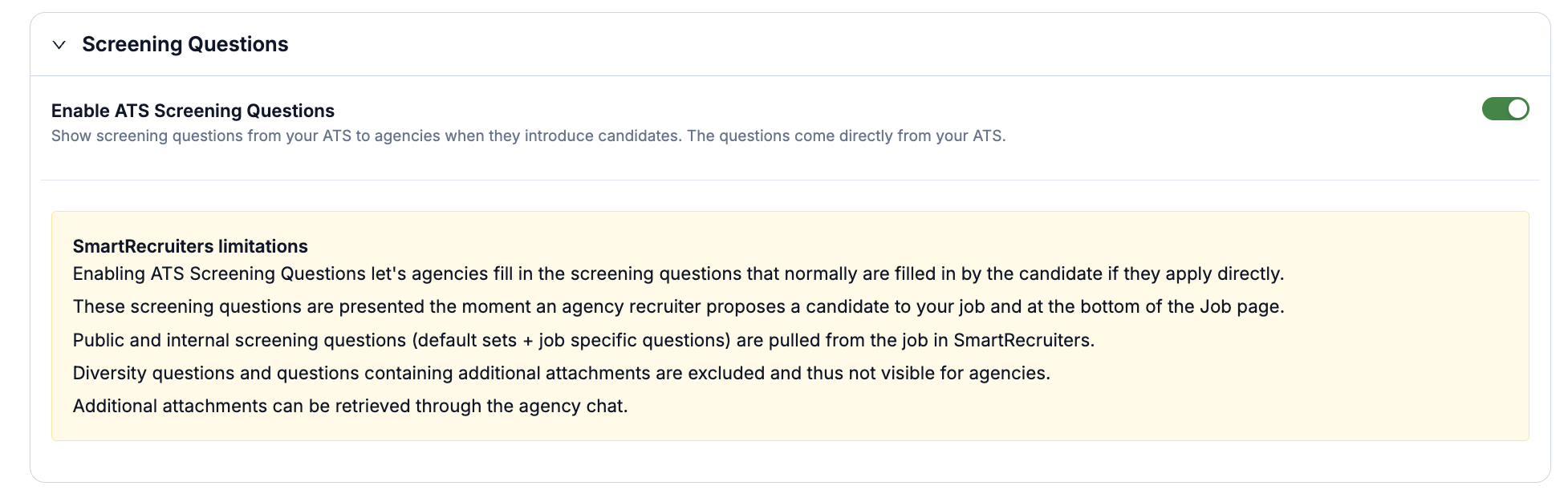This screenshot has height=494, width=1568.
Task: Click the Additional attachments agency chat line
Action: pos(350,406)
